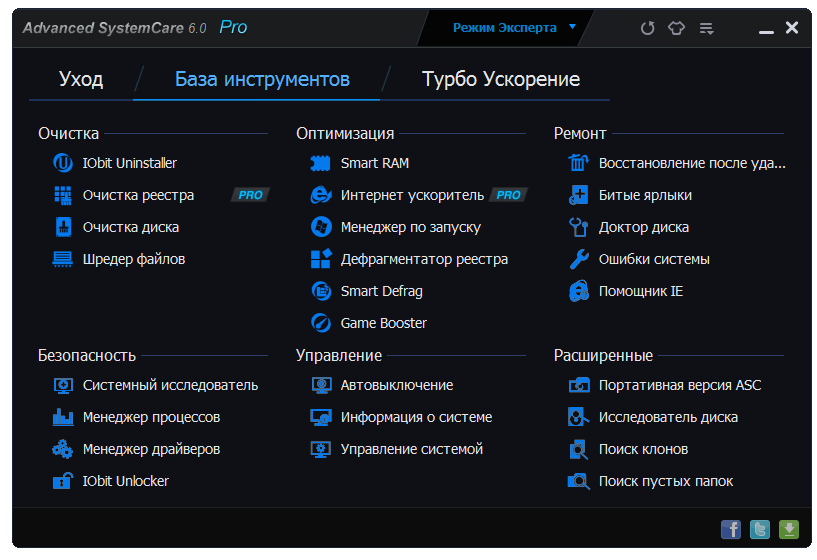817x560 pixels.
Task: Open Доктор диска text link
Action: [x=643, y=227]
